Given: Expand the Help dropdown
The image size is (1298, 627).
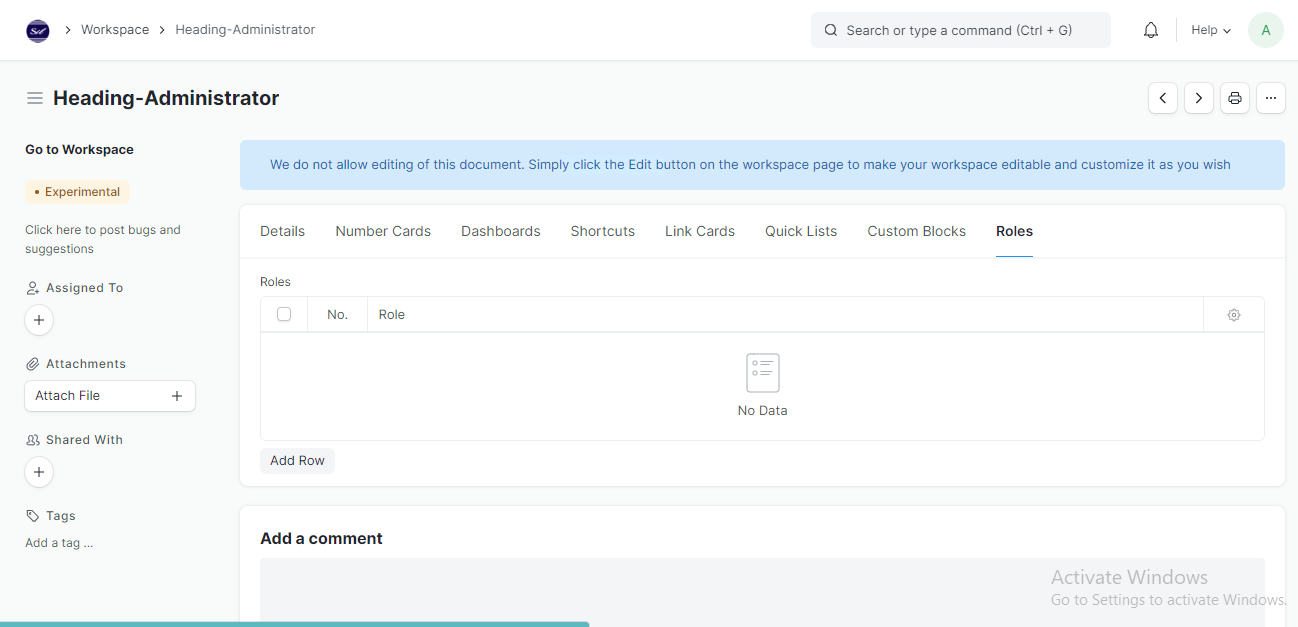Looking at the screenshot, I should click(x=1211, y=30).
